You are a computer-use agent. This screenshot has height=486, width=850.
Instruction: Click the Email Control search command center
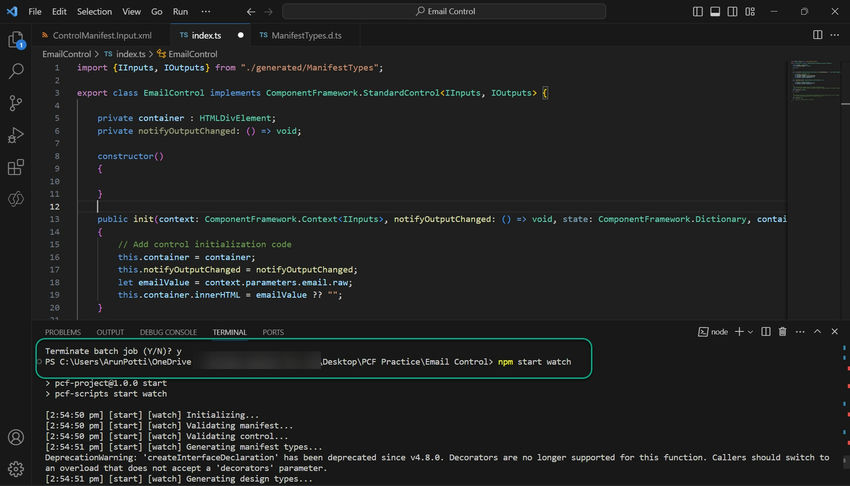click(444, 11)
